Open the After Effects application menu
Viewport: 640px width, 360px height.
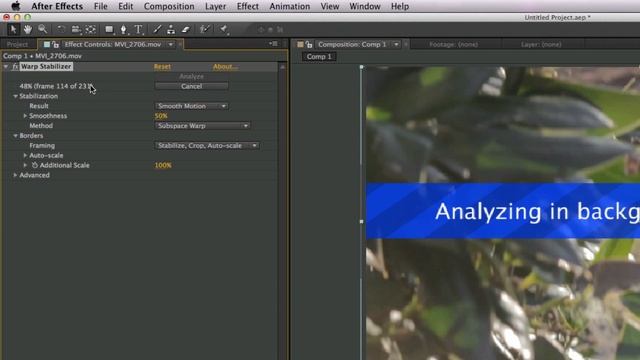pos(57,6)
